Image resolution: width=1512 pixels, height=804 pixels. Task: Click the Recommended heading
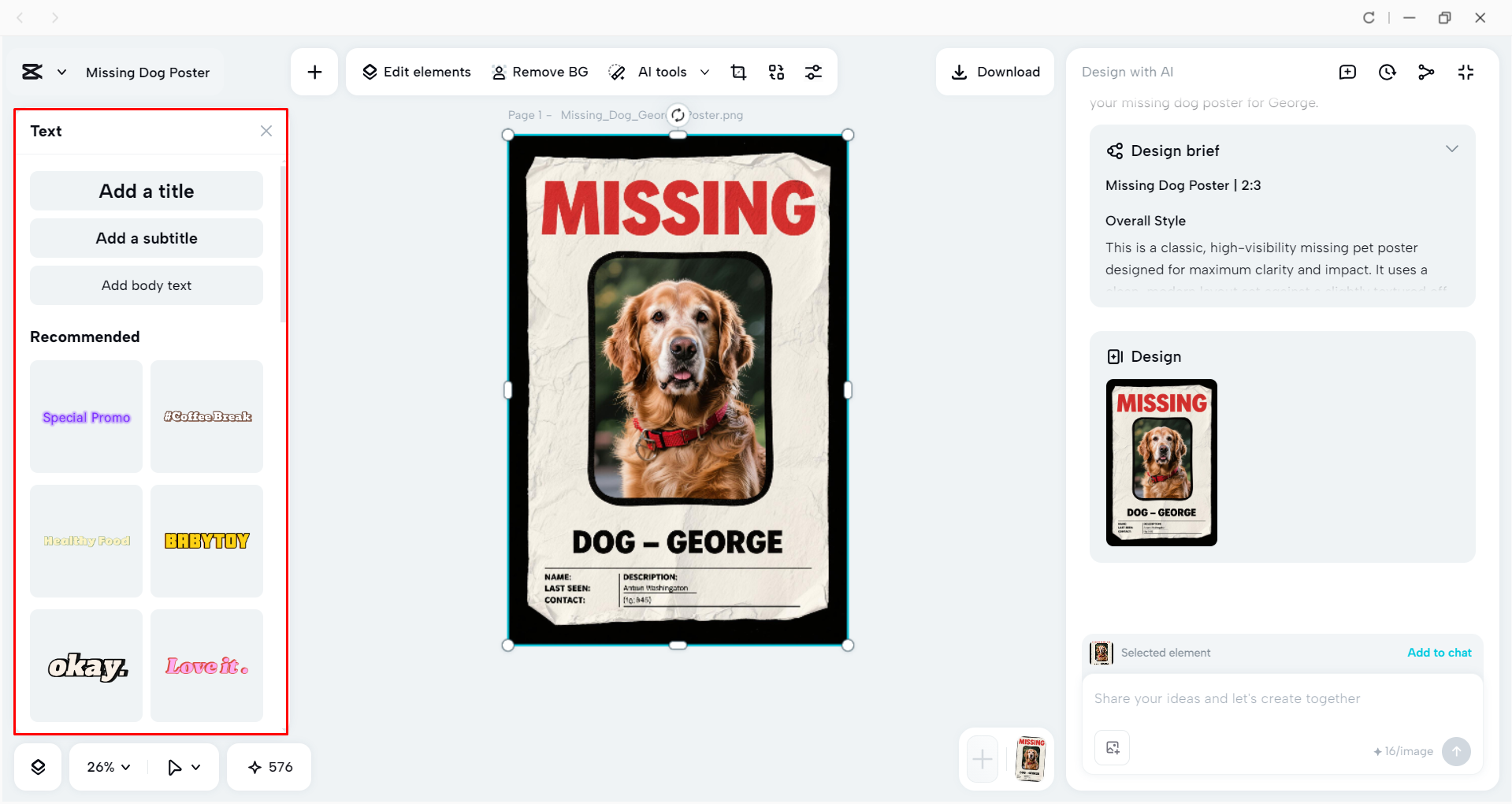click(85, 337)
